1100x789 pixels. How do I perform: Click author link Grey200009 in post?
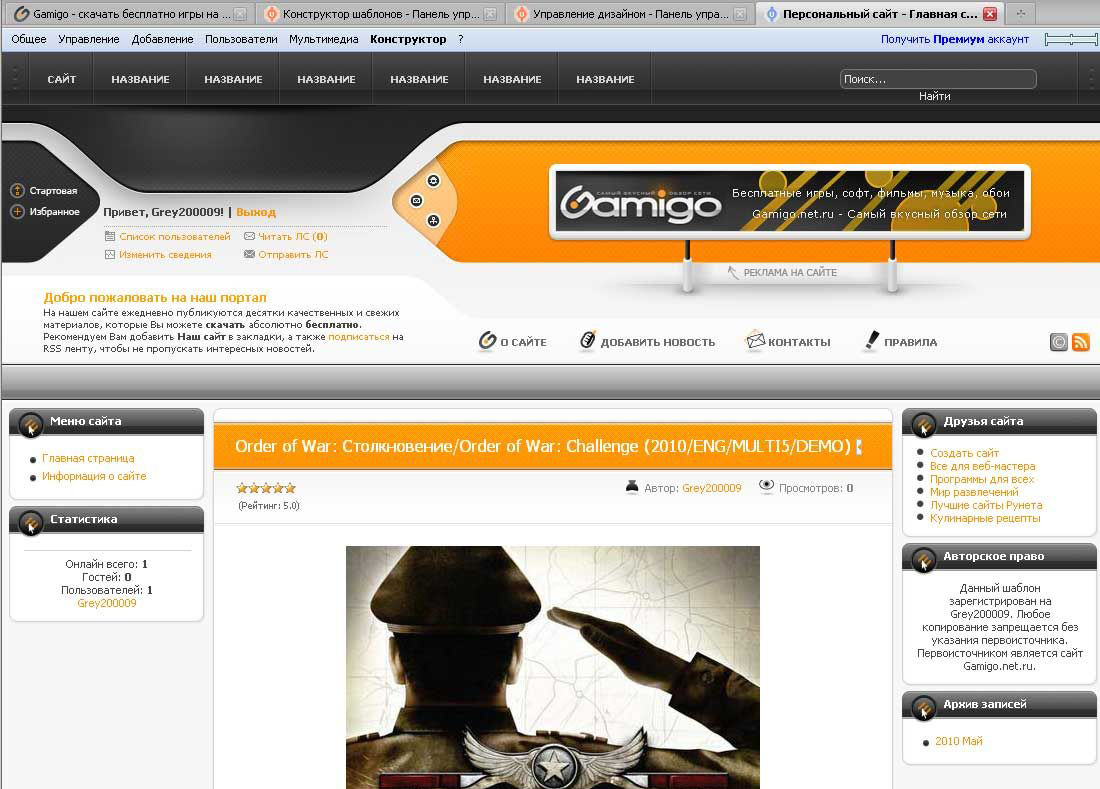pos(712,488)
